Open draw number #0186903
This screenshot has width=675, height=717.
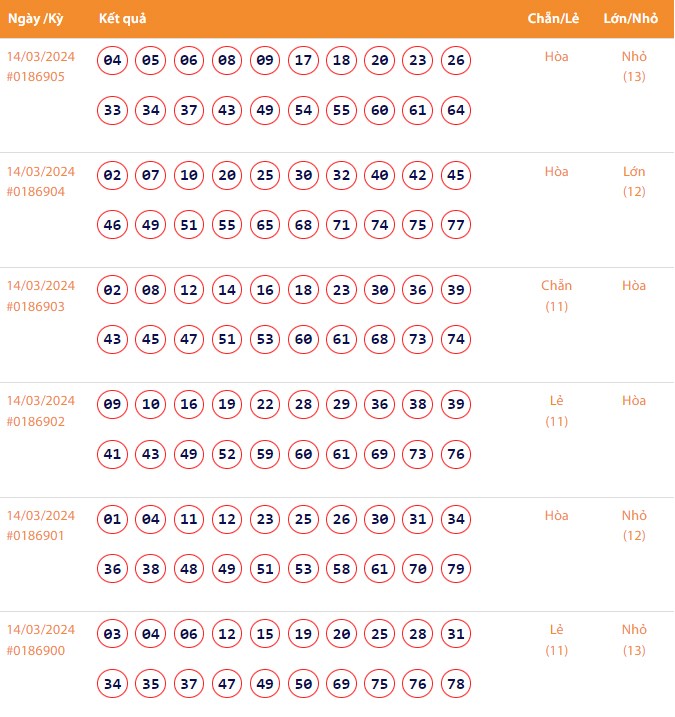point(35,307)
